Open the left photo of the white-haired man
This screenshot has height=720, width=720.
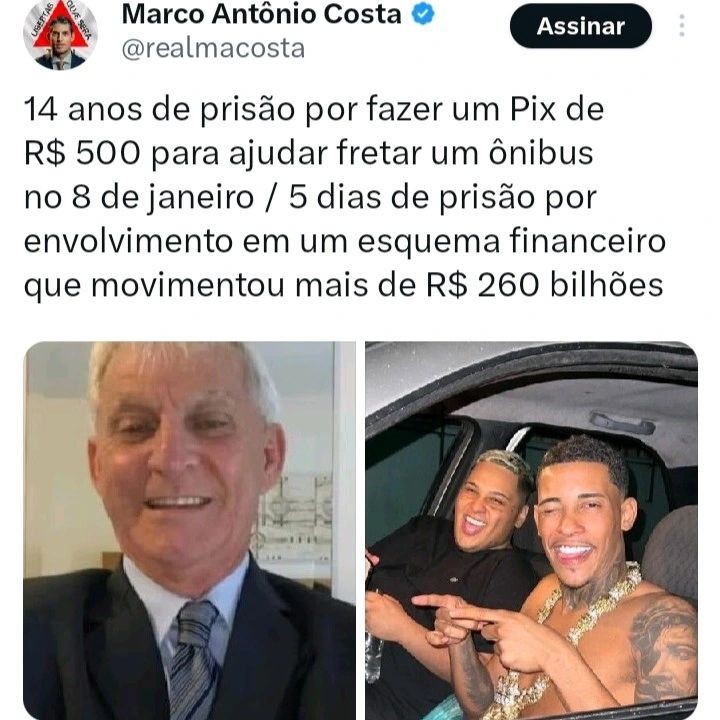coord(189,530)
